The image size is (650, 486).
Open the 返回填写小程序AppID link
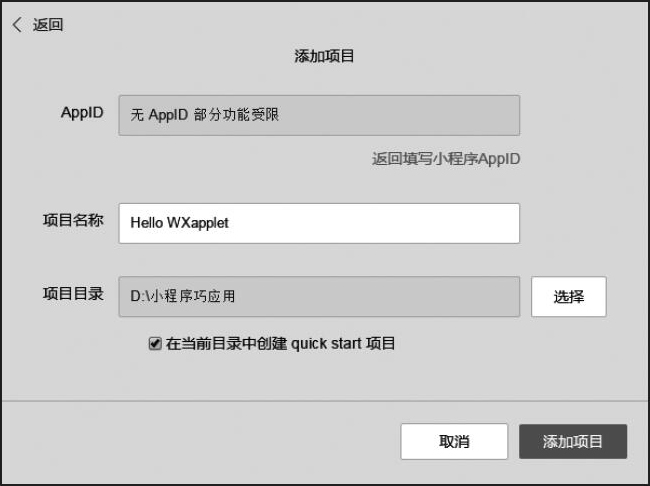[446, 159]
